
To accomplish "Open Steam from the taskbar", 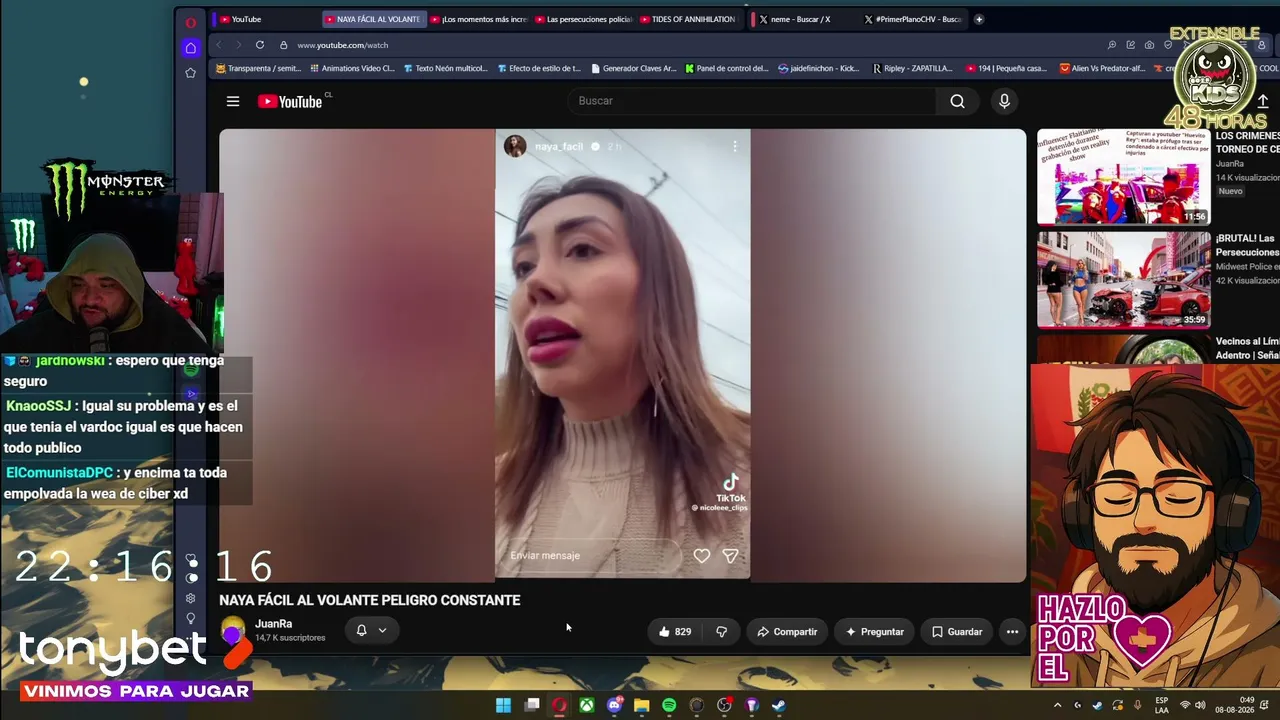I will click(x=779, y=706).
